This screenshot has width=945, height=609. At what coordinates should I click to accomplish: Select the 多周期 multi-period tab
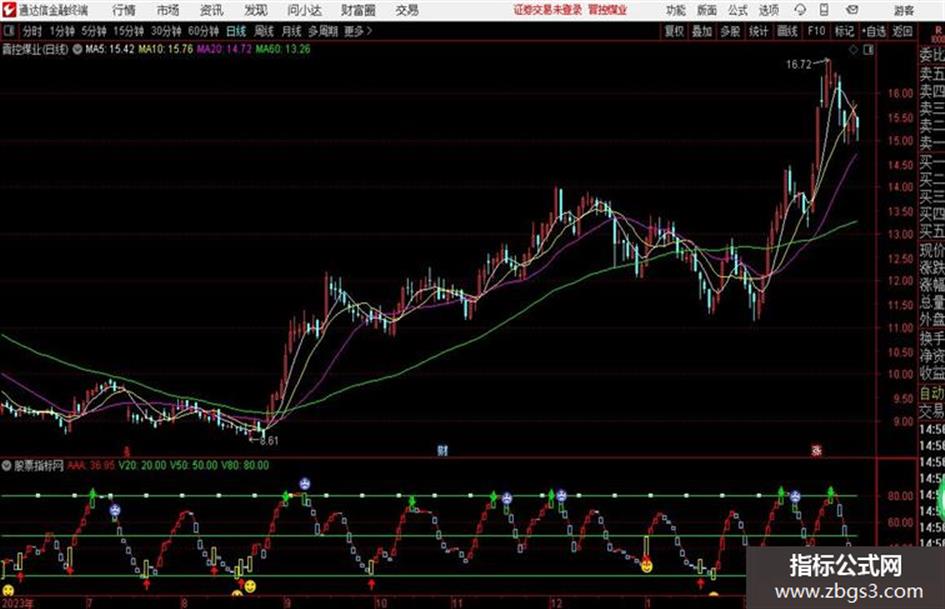click(x=323, y=31)
